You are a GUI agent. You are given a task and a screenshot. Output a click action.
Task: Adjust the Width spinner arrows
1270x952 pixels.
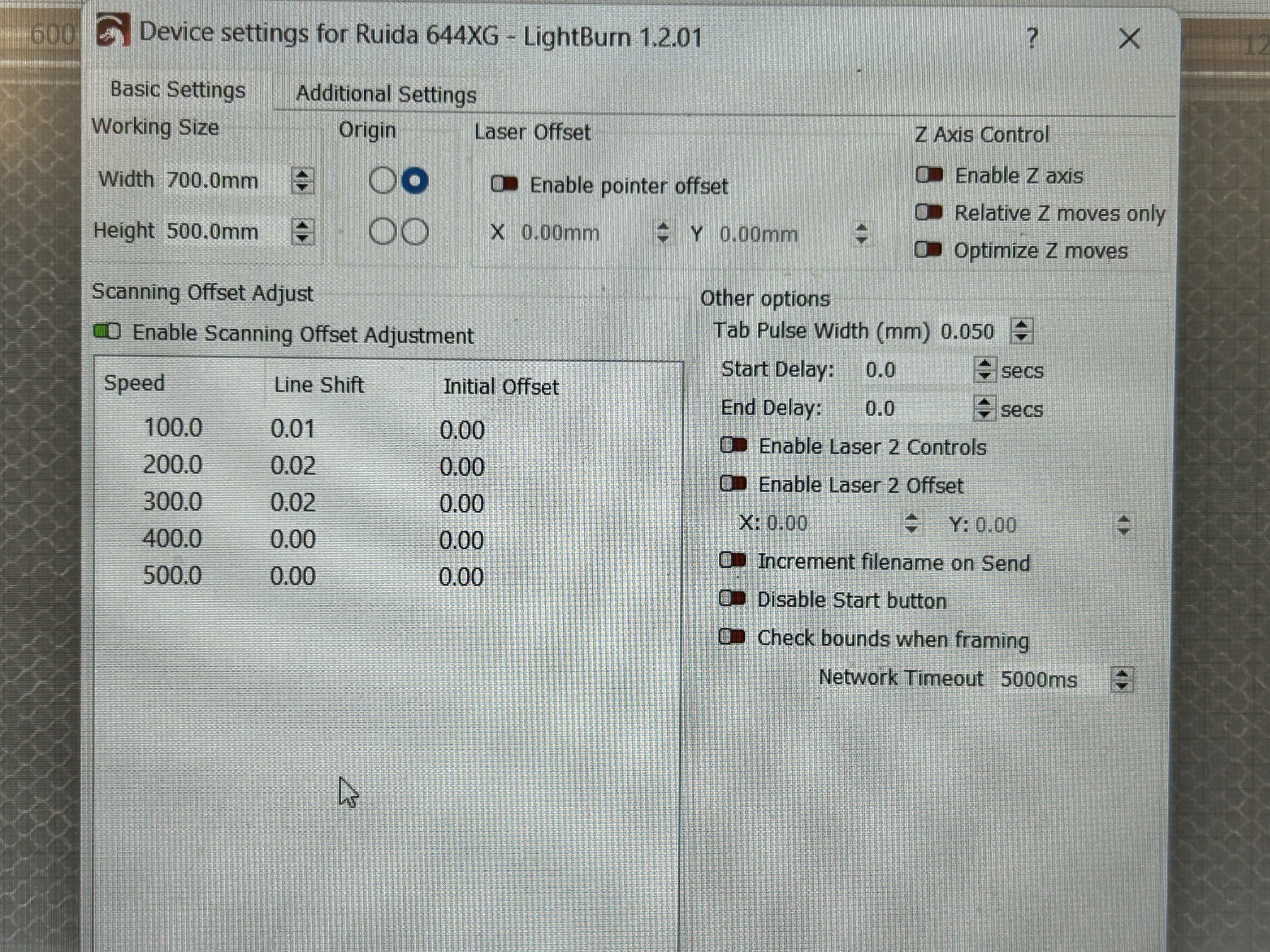click(302, 181)
